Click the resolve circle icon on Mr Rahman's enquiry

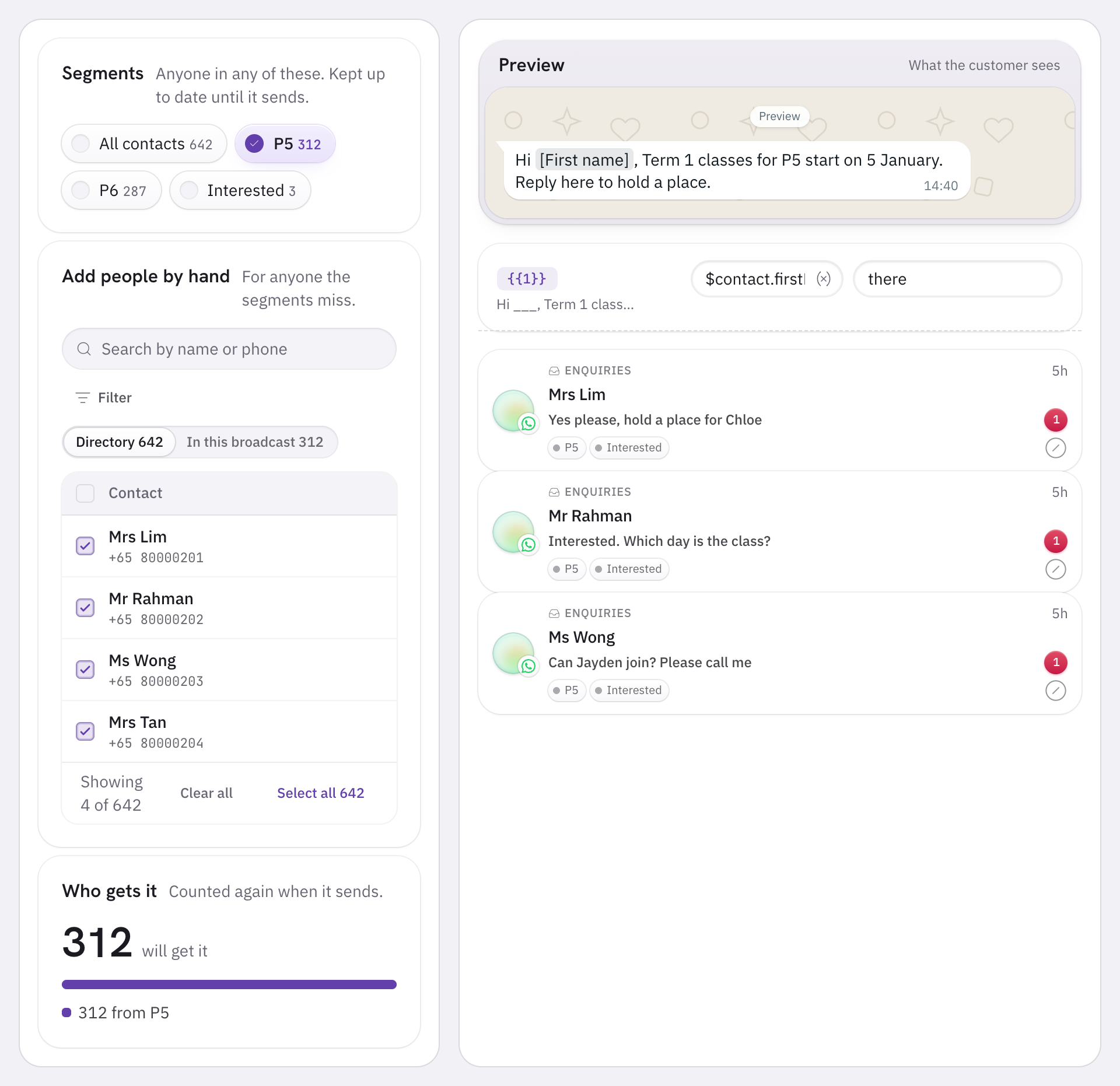pos(1055,569)
